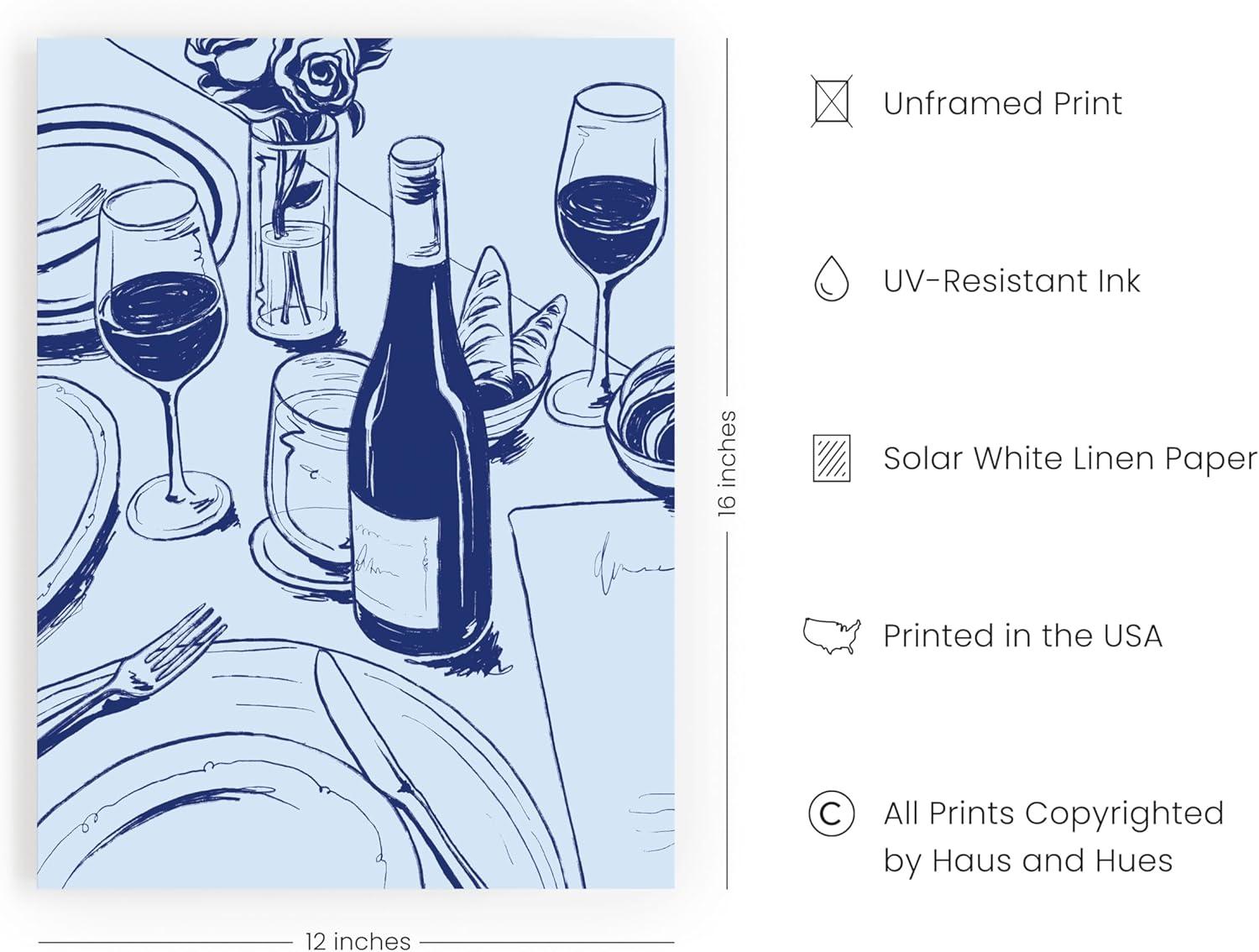Image resolution: width=1259 pixels, height=952 pixels.
Task: Click the Solar White Linen Paper label
Action: pos(1070,458)
